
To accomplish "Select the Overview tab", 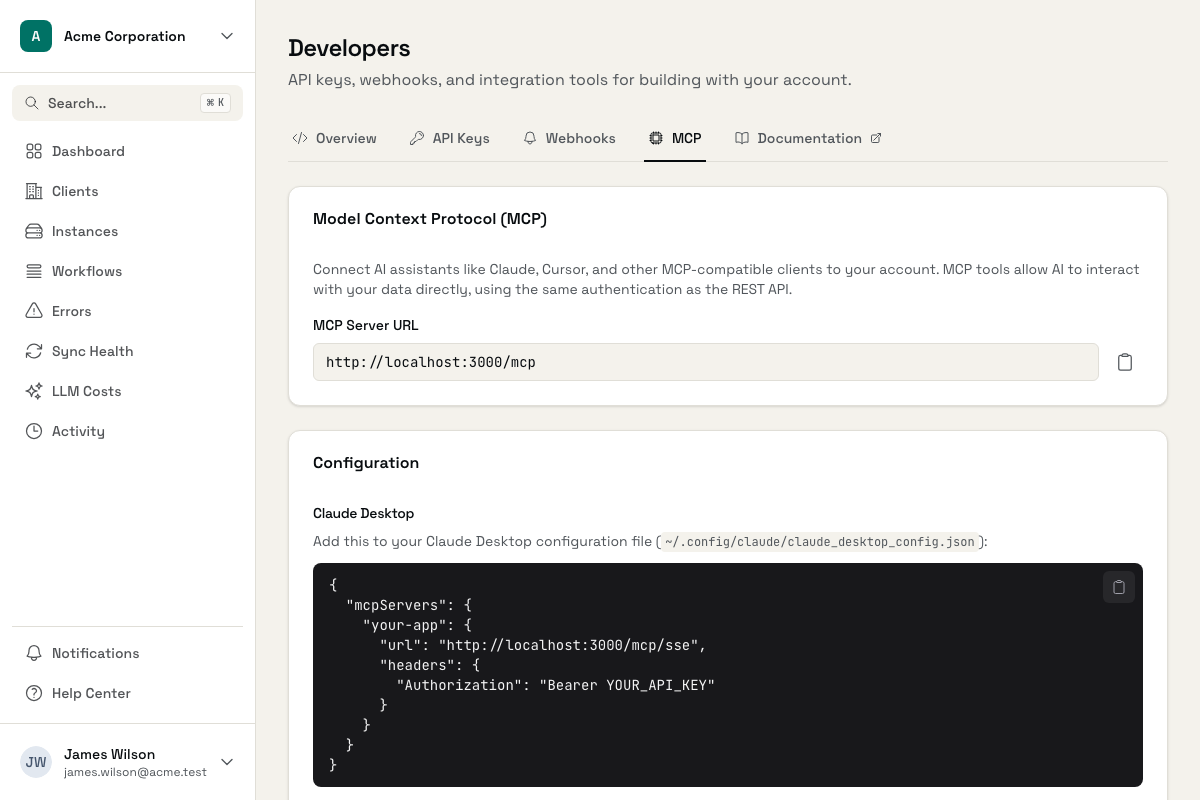I will point(334,138).
